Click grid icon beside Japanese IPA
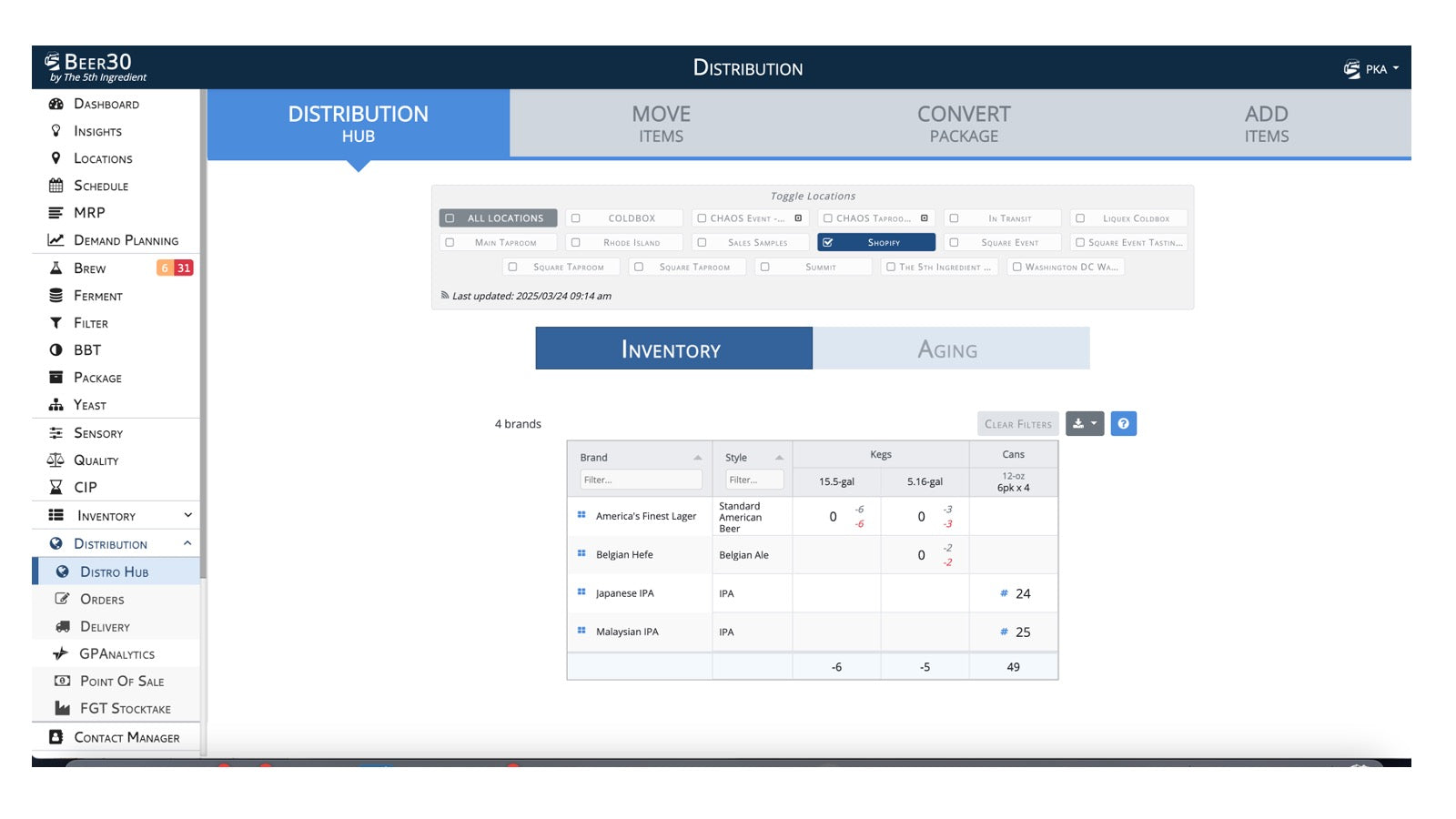This screenshot has height=819, width=1456. click(581, 592)
